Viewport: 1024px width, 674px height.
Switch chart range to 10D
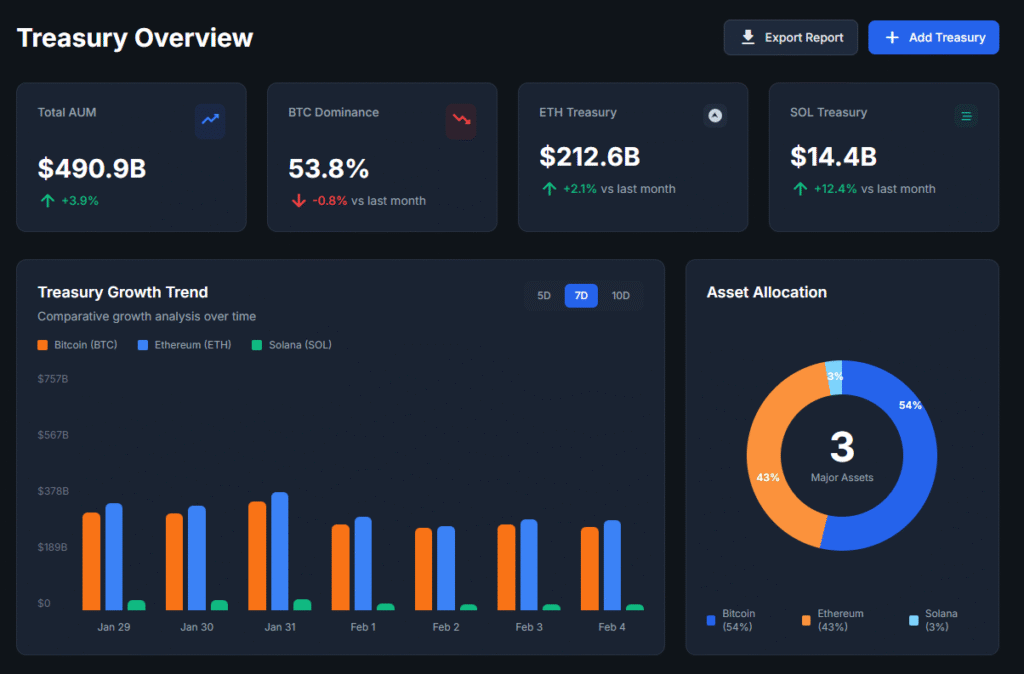(x=621, y=296)
